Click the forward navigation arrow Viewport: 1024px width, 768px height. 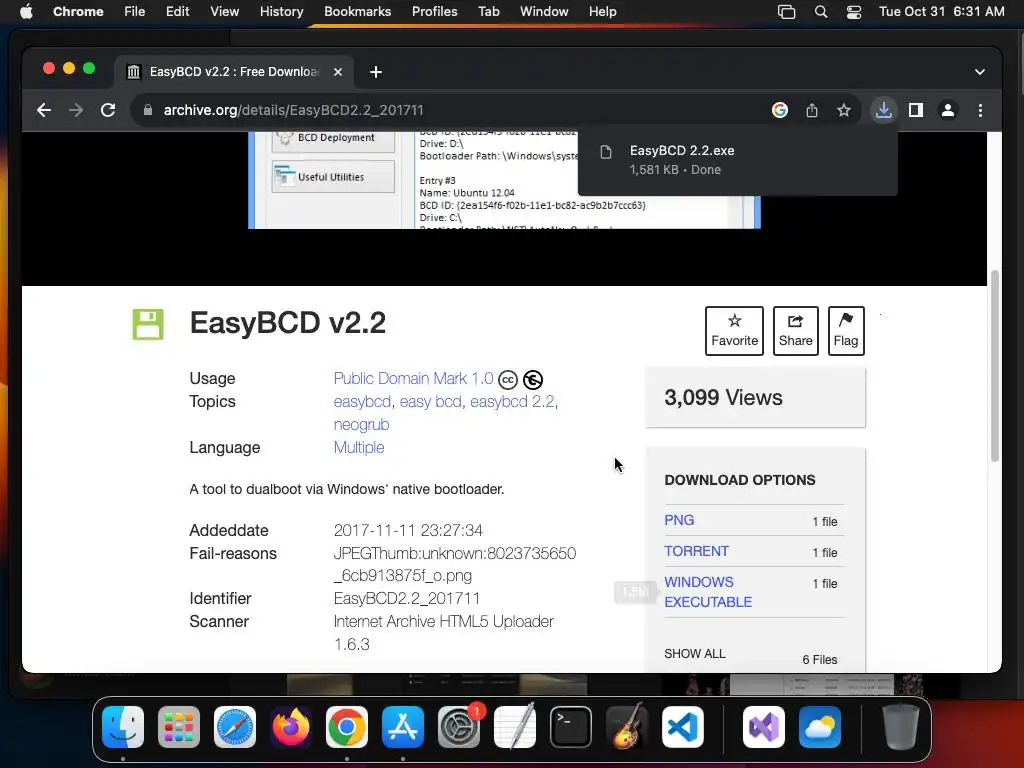coord(76,110)
